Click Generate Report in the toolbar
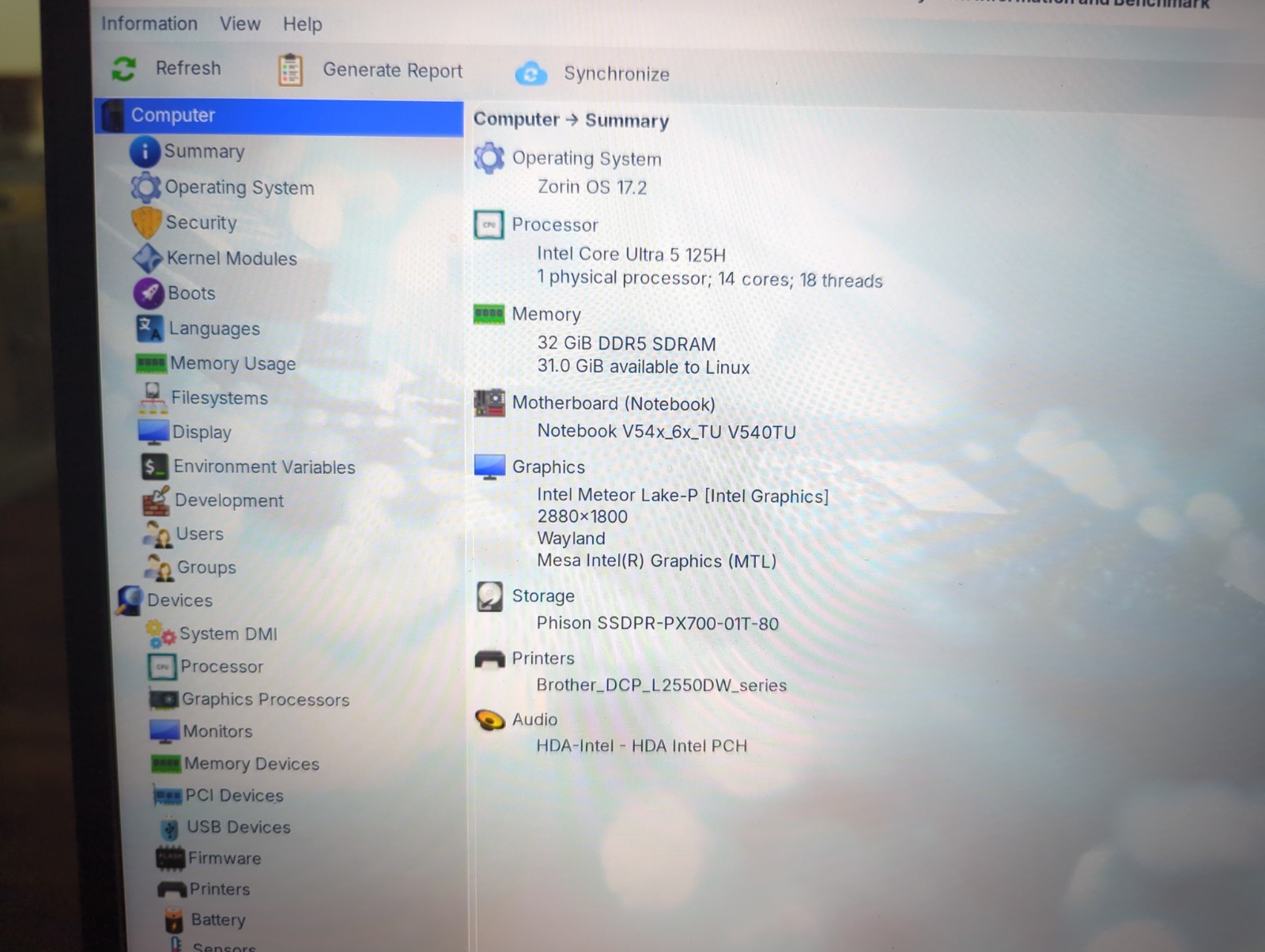Viewport: 1265px width, 952px height. (x=369, y=70)
